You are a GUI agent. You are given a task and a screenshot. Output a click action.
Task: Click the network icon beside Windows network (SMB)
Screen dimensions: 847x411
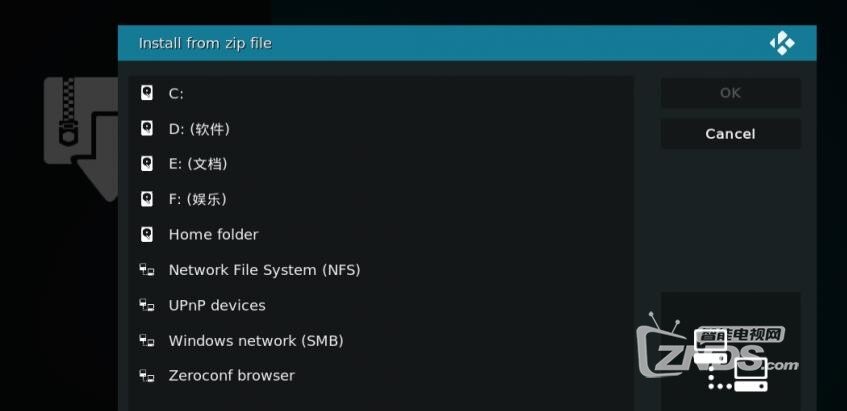click(146, 340)
